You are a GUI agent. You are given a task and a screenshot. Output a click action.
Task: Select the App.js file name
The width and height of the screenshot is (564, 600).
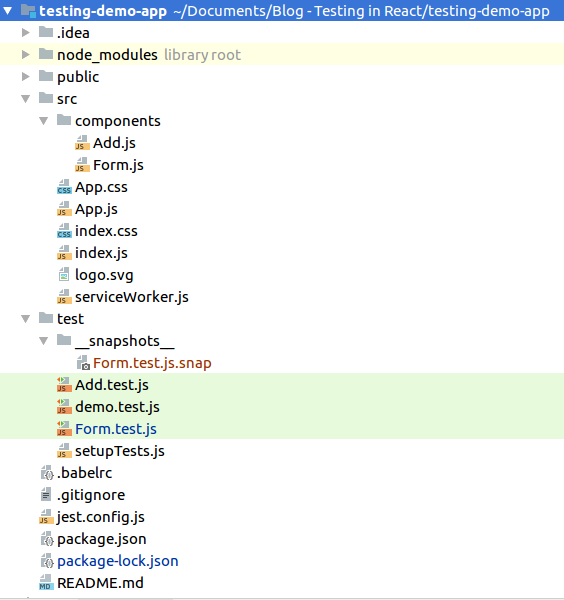tap(96, 209)
